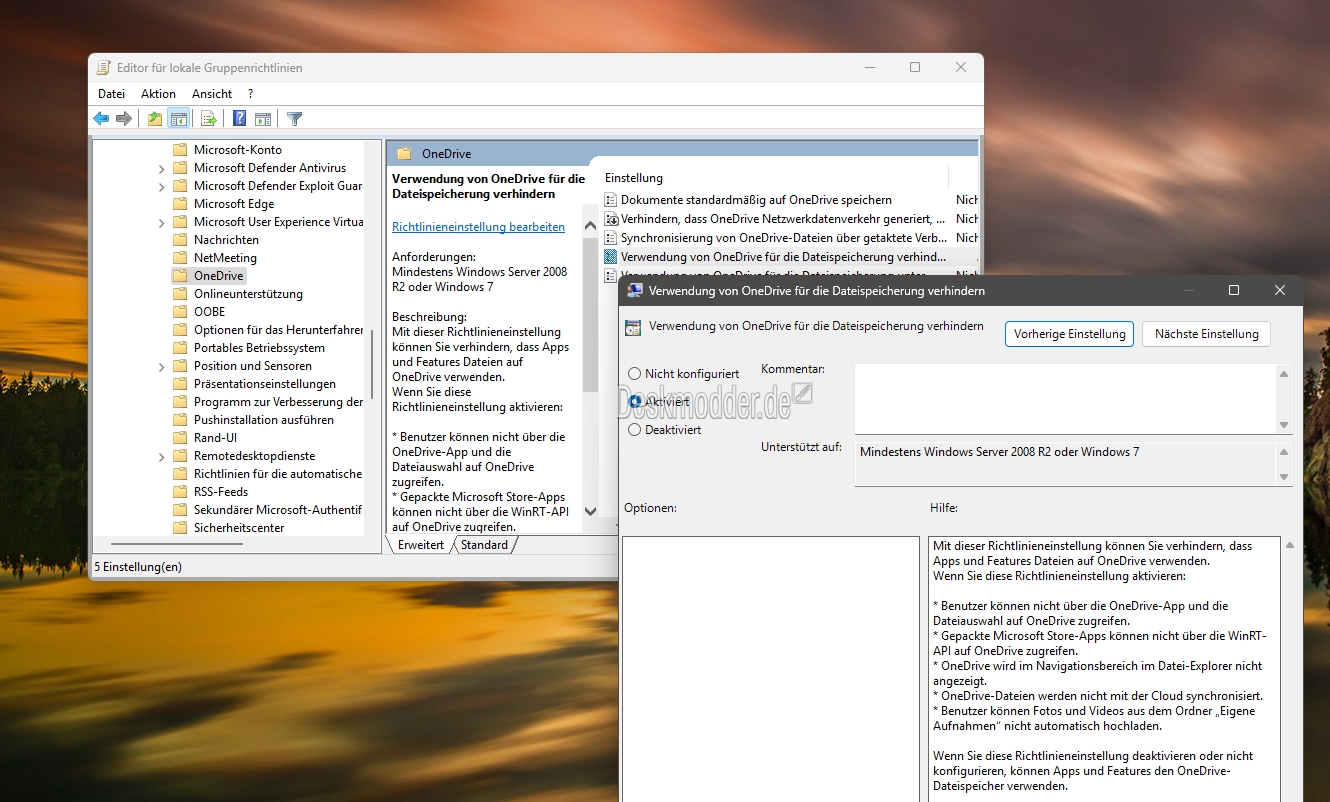
Task: Click Richtlinieneinstellung bearbeiten link
Action: tap(478, 227)
